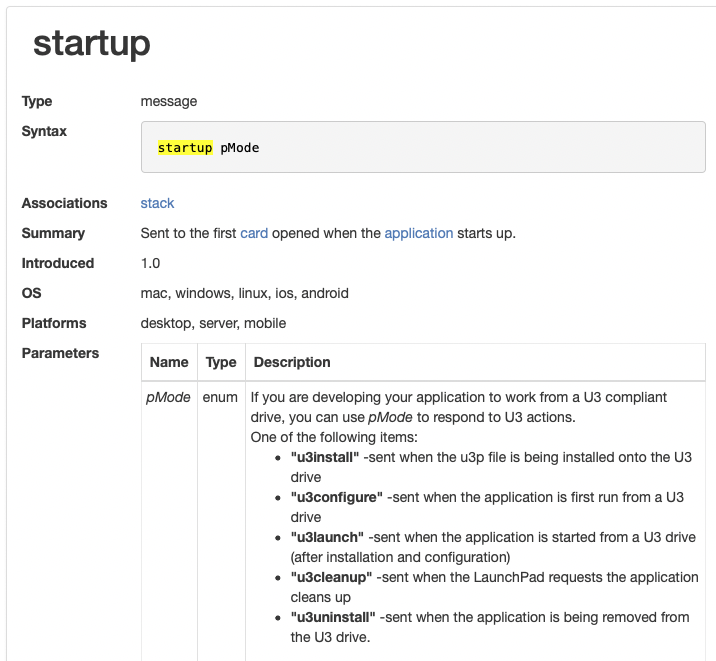716x661 pixels.
Task: Open the stack link under Associations
Action: pyautogui.click(x=157, y=203)
